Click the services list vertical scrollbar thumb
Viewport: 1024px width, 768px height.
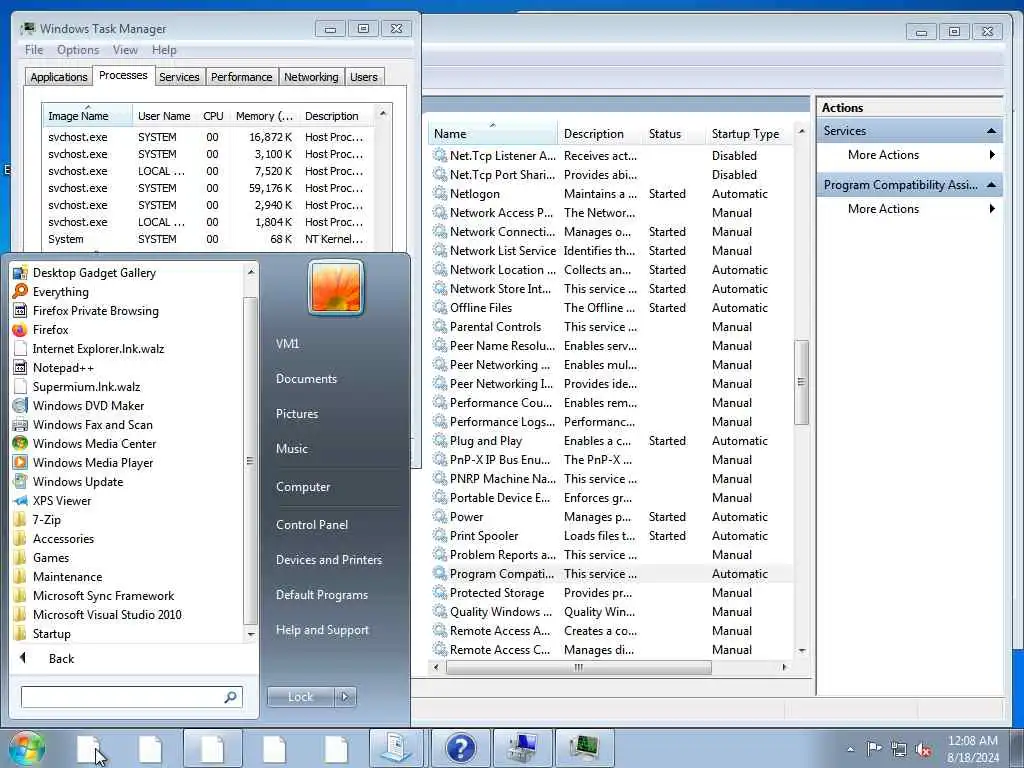[x=801, y=382]
